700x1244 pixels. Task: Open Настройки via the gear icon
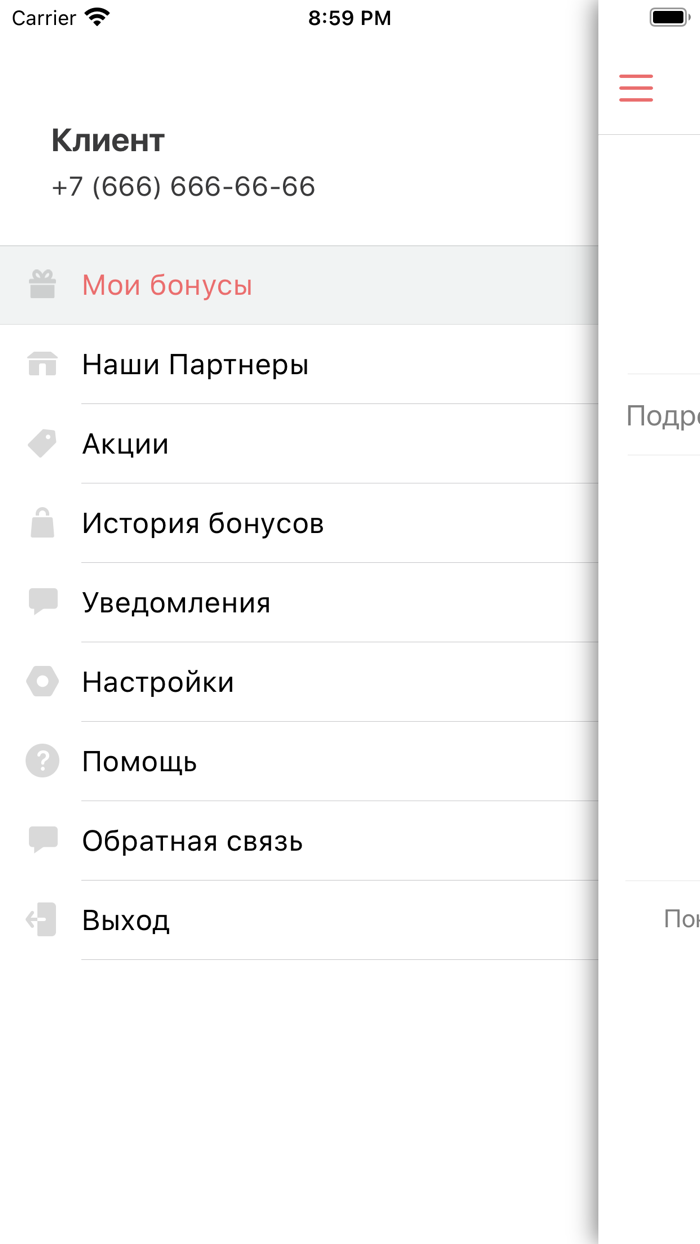(x=42, y=681)
